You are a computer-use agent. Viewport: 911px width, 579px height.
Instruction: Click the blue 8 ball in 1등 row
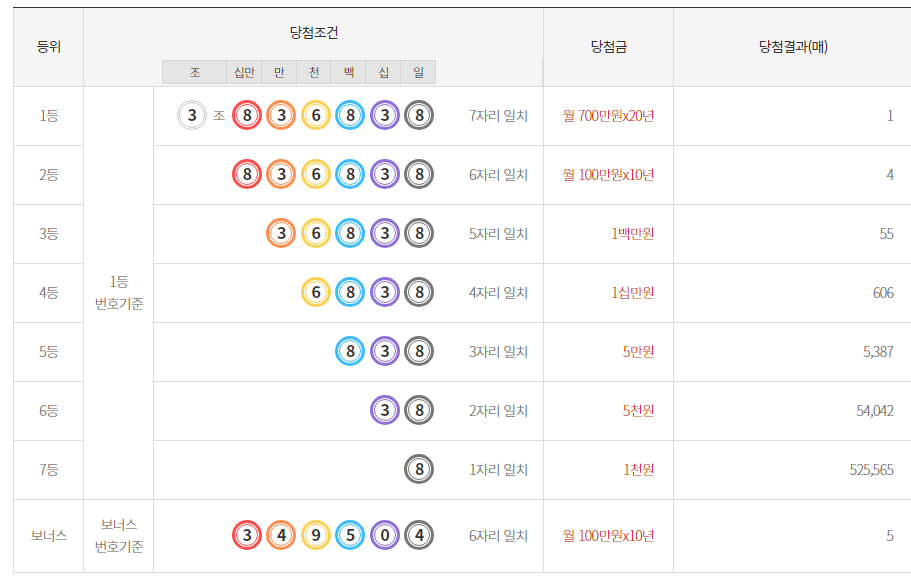(350, 115)
